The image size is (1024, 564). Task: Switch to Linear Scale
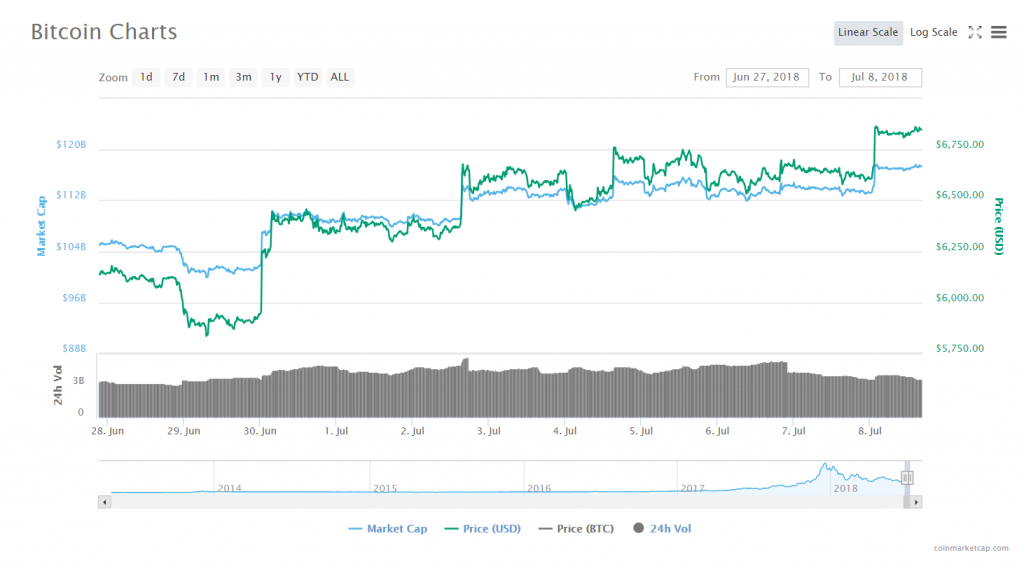point(868,33)
